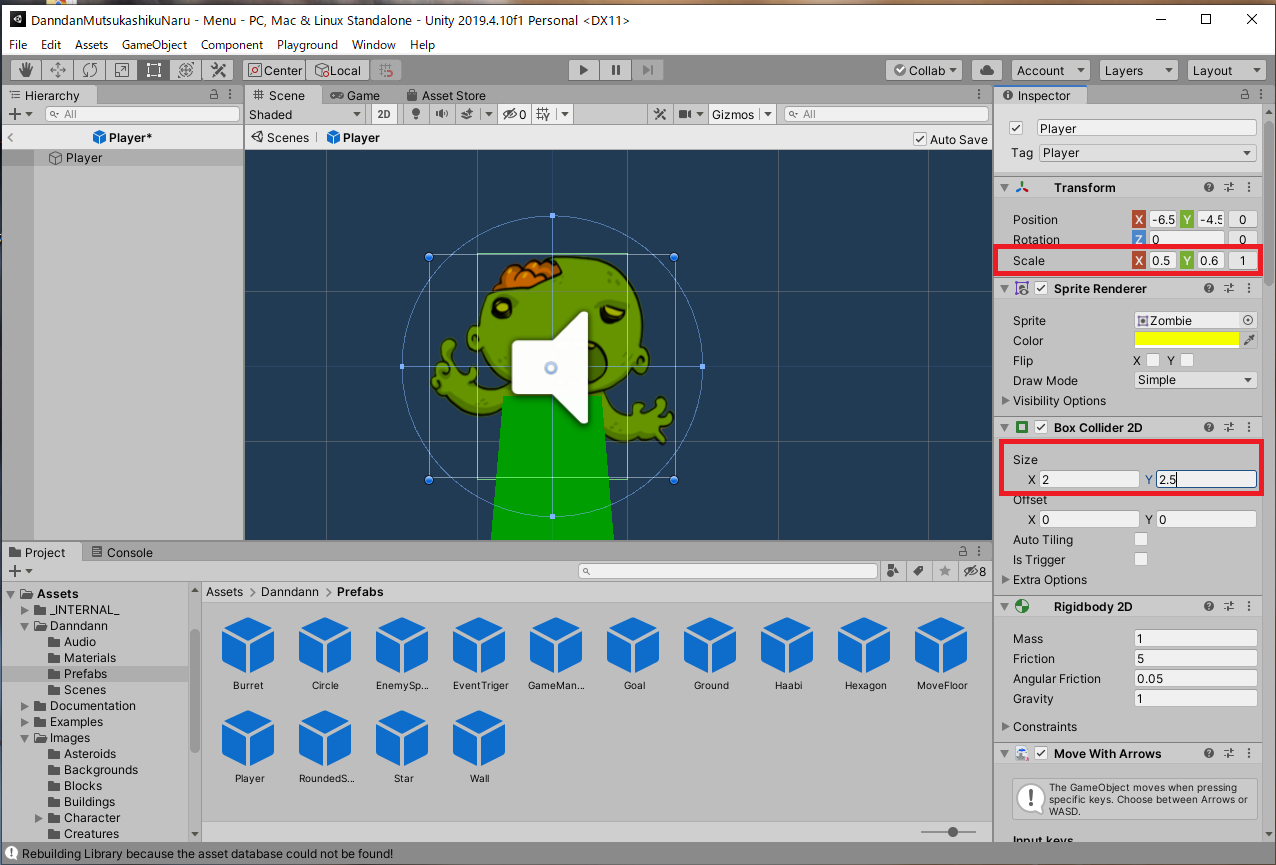Toggle scene lighting bulb icon
The height and width of the screenshot is (865, 1276).
[x=416, y=114]
